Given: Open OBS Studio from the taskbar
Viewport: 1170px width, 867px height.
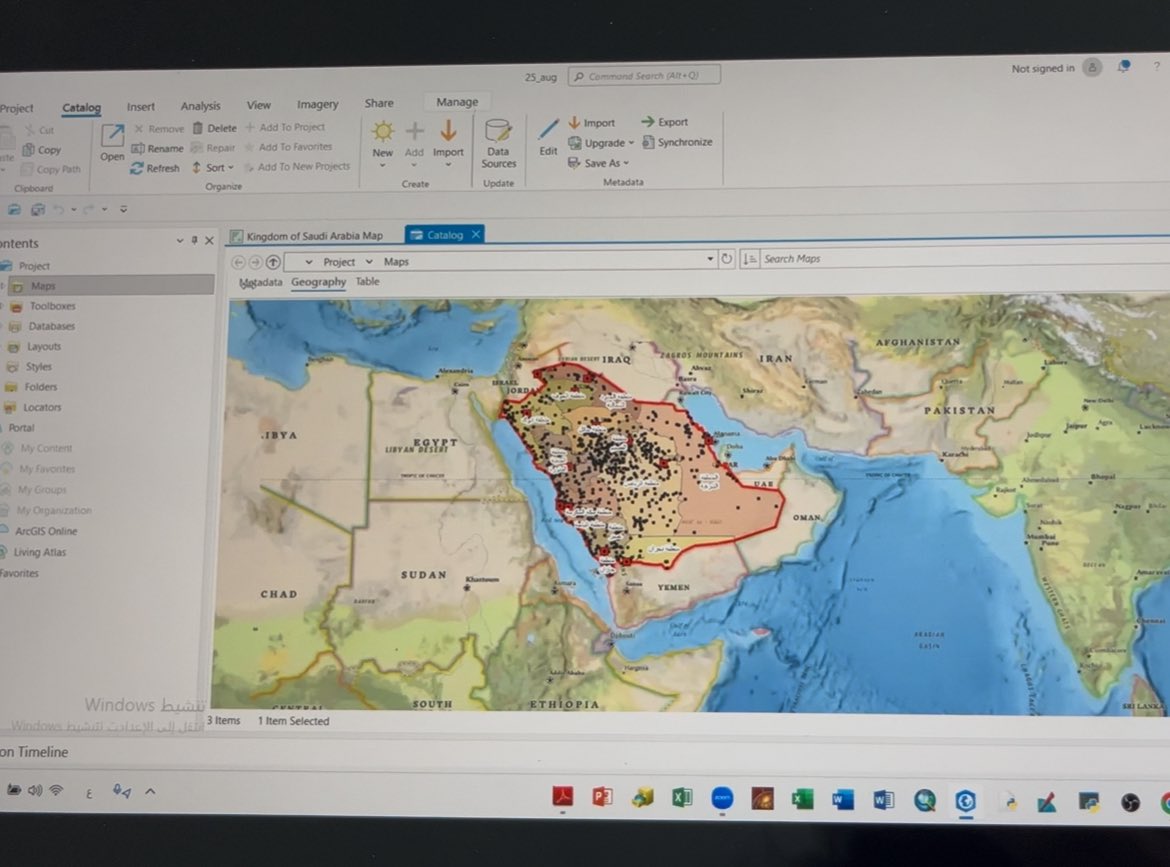Looking at the screenshot, I should [1130, 803].
